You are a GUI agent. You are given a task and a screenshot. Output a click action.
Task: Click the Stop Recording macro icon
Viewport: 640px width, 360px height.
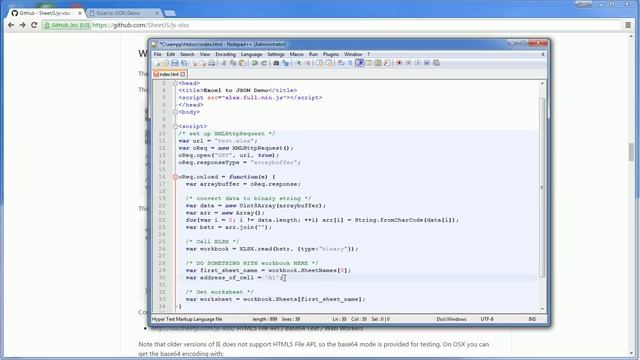(409, 63)
